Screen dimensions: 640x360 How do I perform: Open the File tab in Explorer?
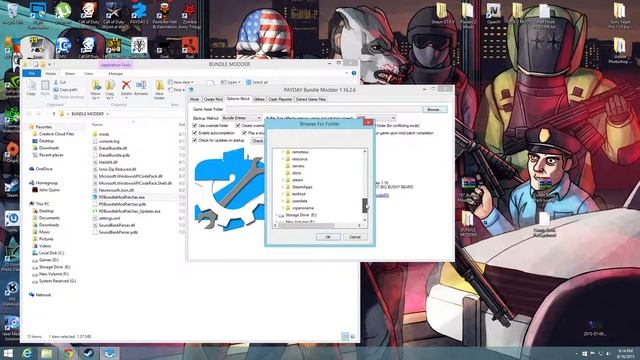[x=31, y=73]
